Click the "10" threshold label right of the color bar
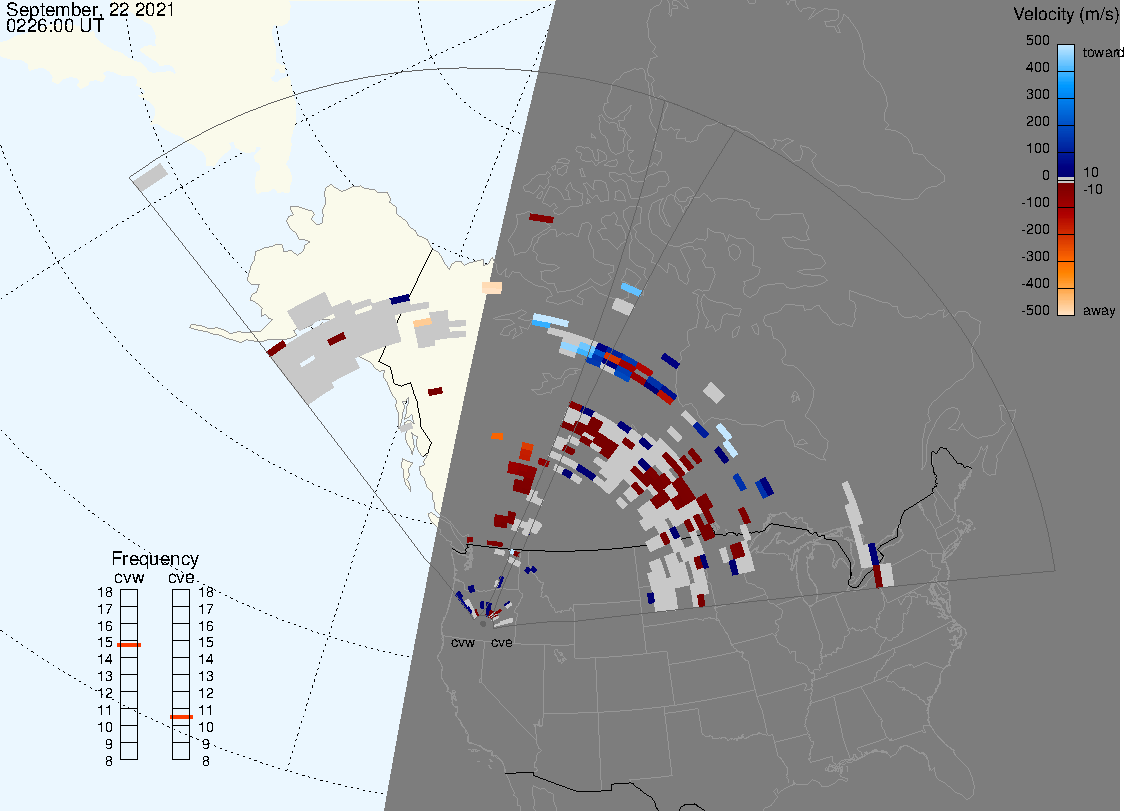Image resolution: width=1124 pixels, height=811 pixels. tap(1090, 172)
